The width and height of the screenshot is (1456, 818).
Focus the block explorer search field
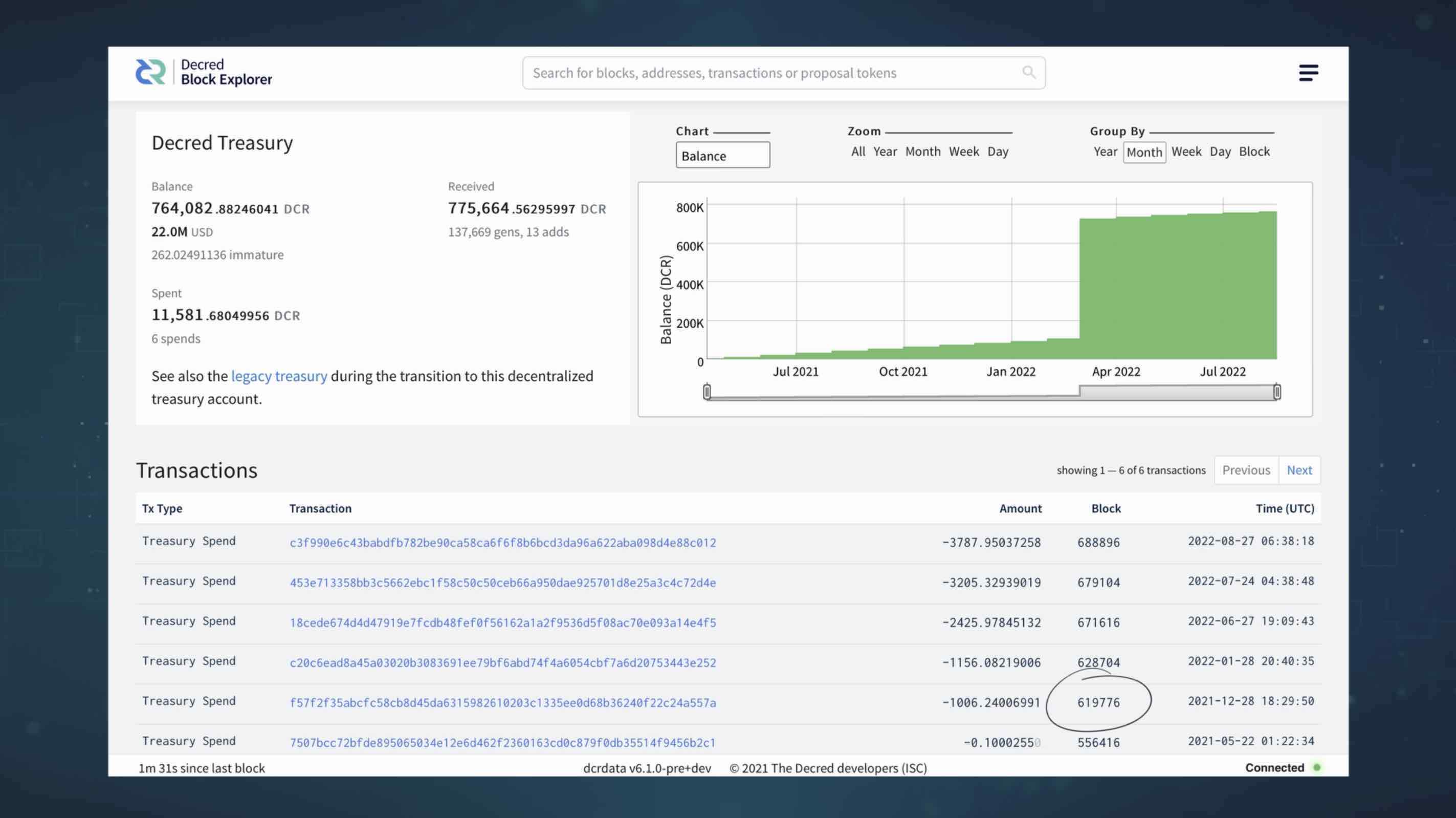tap(783, 73)
